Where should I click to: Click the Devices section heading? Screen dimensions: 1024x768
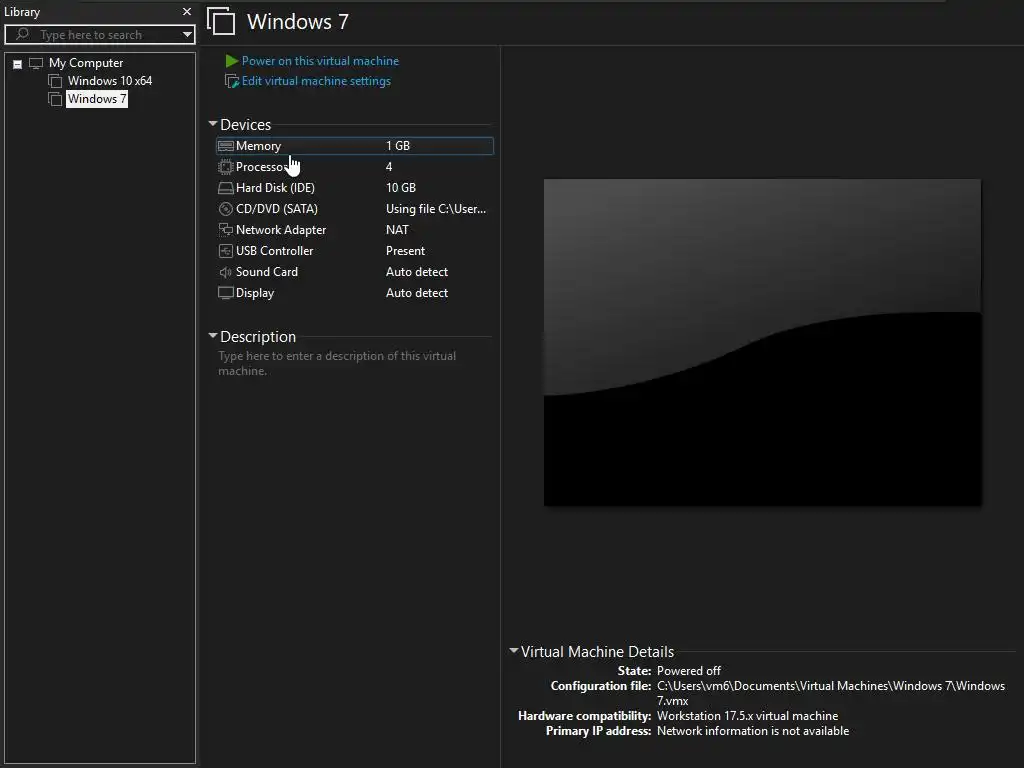pos(246,124)
